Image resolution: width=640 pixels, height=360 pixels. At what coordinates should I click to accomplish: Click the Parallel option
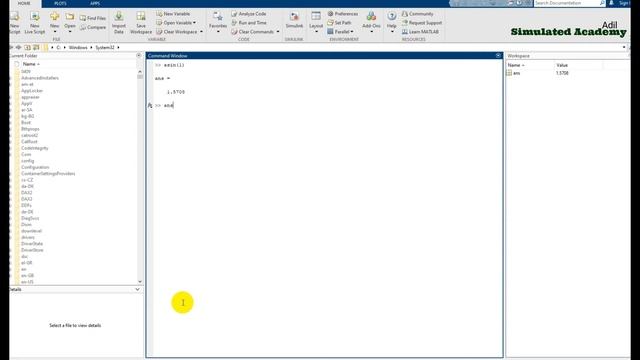340,32
